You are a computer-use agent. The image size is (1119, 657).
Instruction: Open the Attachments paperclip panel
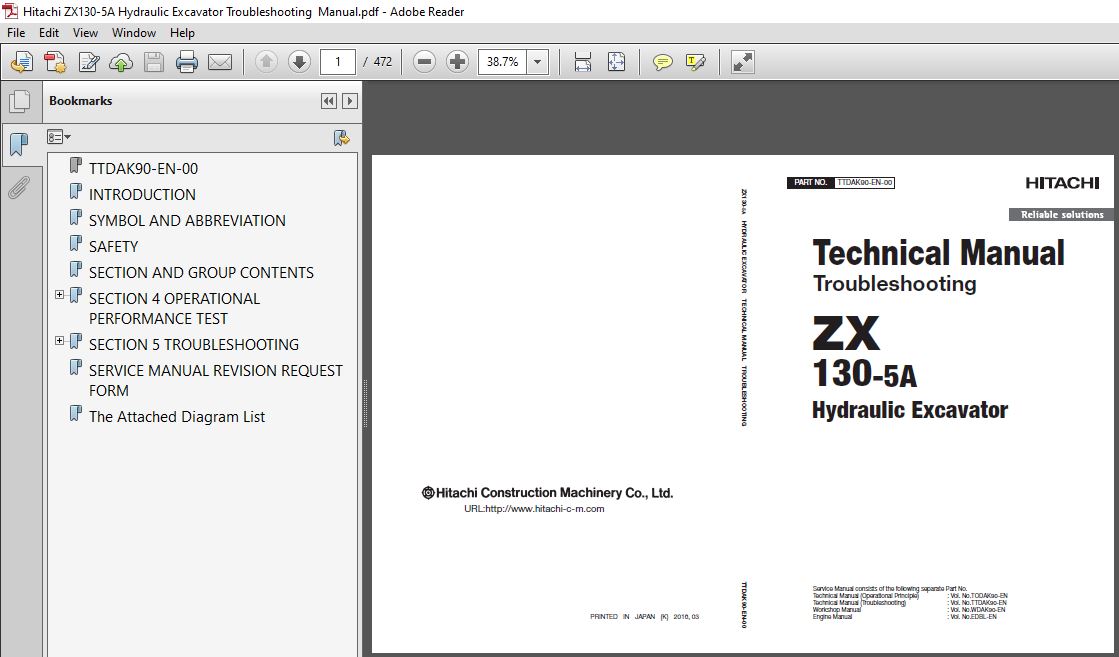[19, 188]
